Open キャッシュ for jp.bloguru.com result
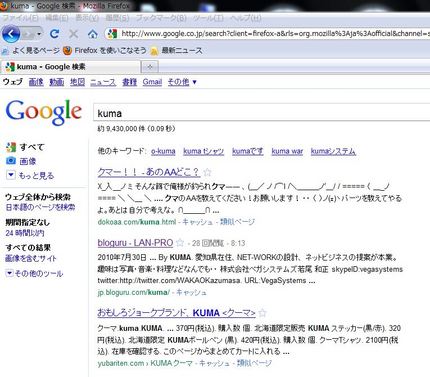The width and height of the screenshot is (430, 377). pos(191,293)
